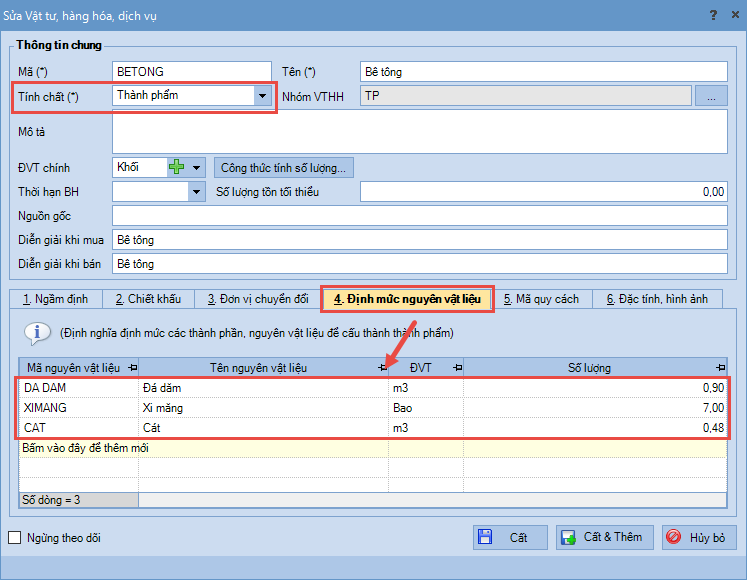Click the Nhóm VTHH field showing TP
Screen dimensions: 747x580
click(x=526, y=96)
